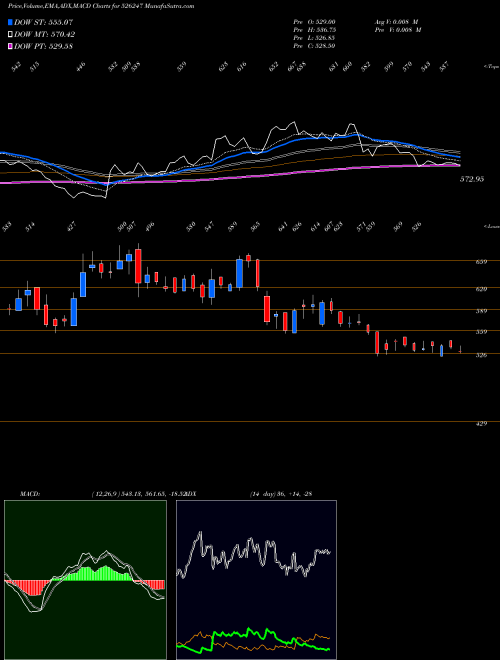Image resolution: width=500 pixels, height=660 pixels.
Task: Click the 'MACD:' indicator heading
Action: click(29, 494)
